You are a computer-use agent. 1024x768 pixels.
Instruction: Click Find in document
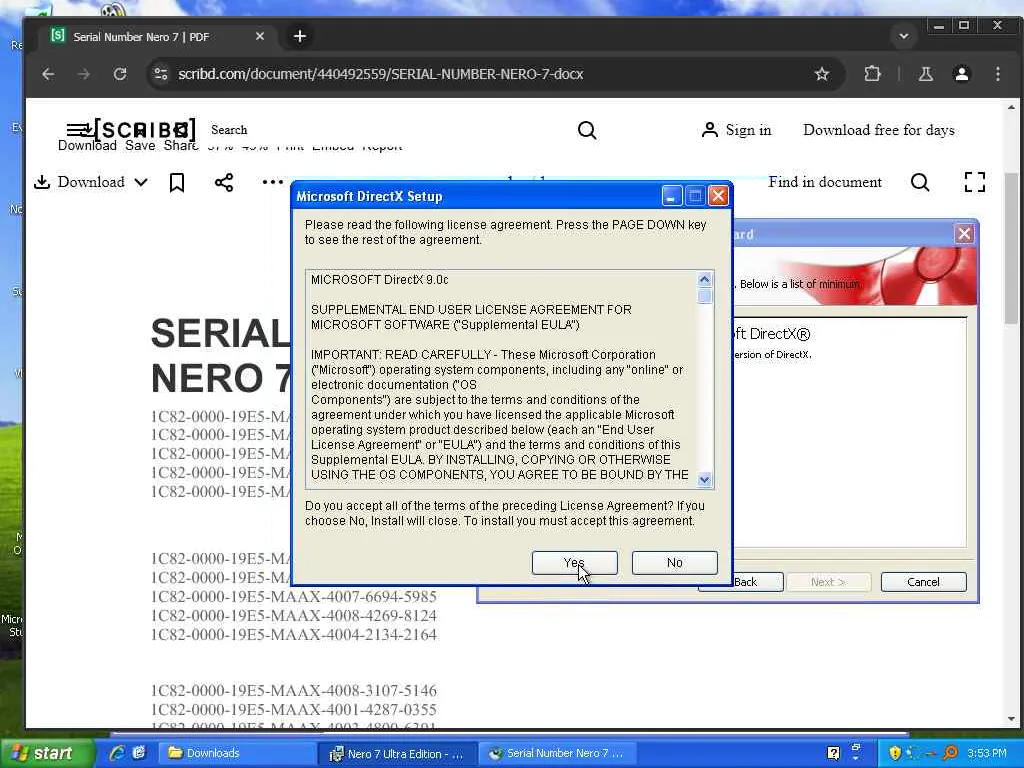tap(825, 182)
